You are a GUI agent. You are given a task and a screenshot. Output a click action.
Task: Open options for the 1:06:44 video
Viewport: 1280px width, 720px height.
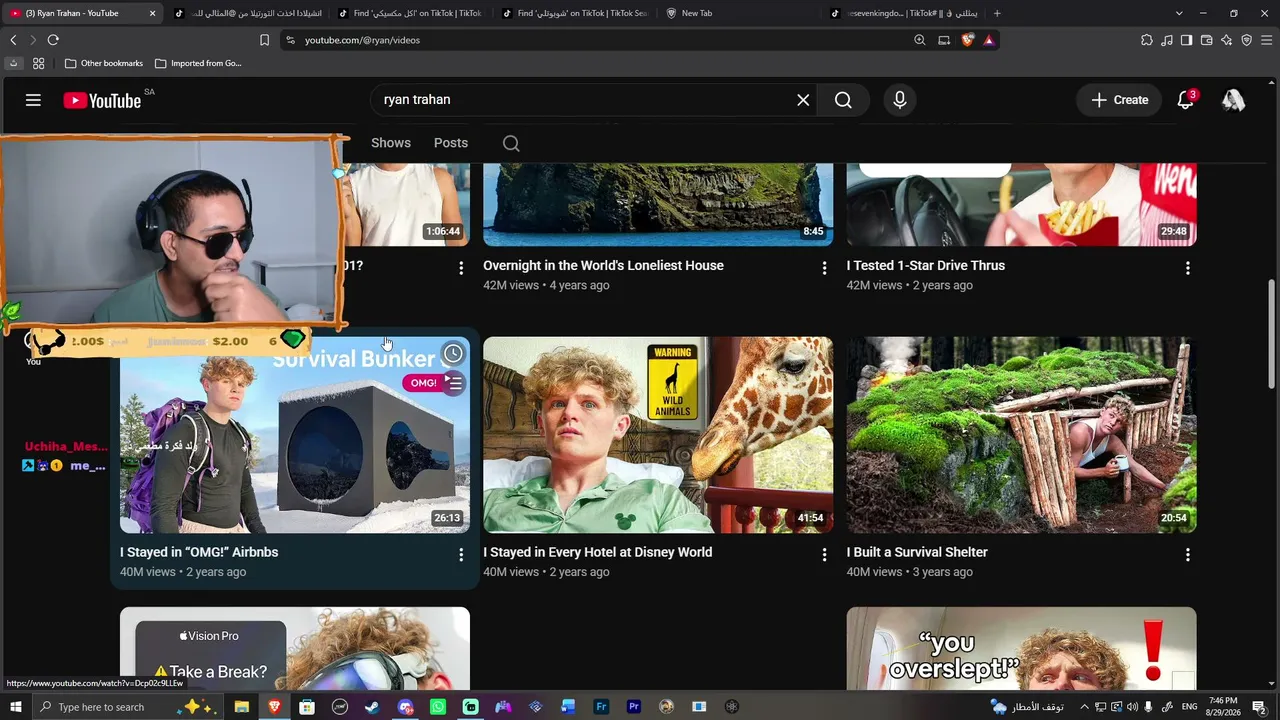coord(461,268)
